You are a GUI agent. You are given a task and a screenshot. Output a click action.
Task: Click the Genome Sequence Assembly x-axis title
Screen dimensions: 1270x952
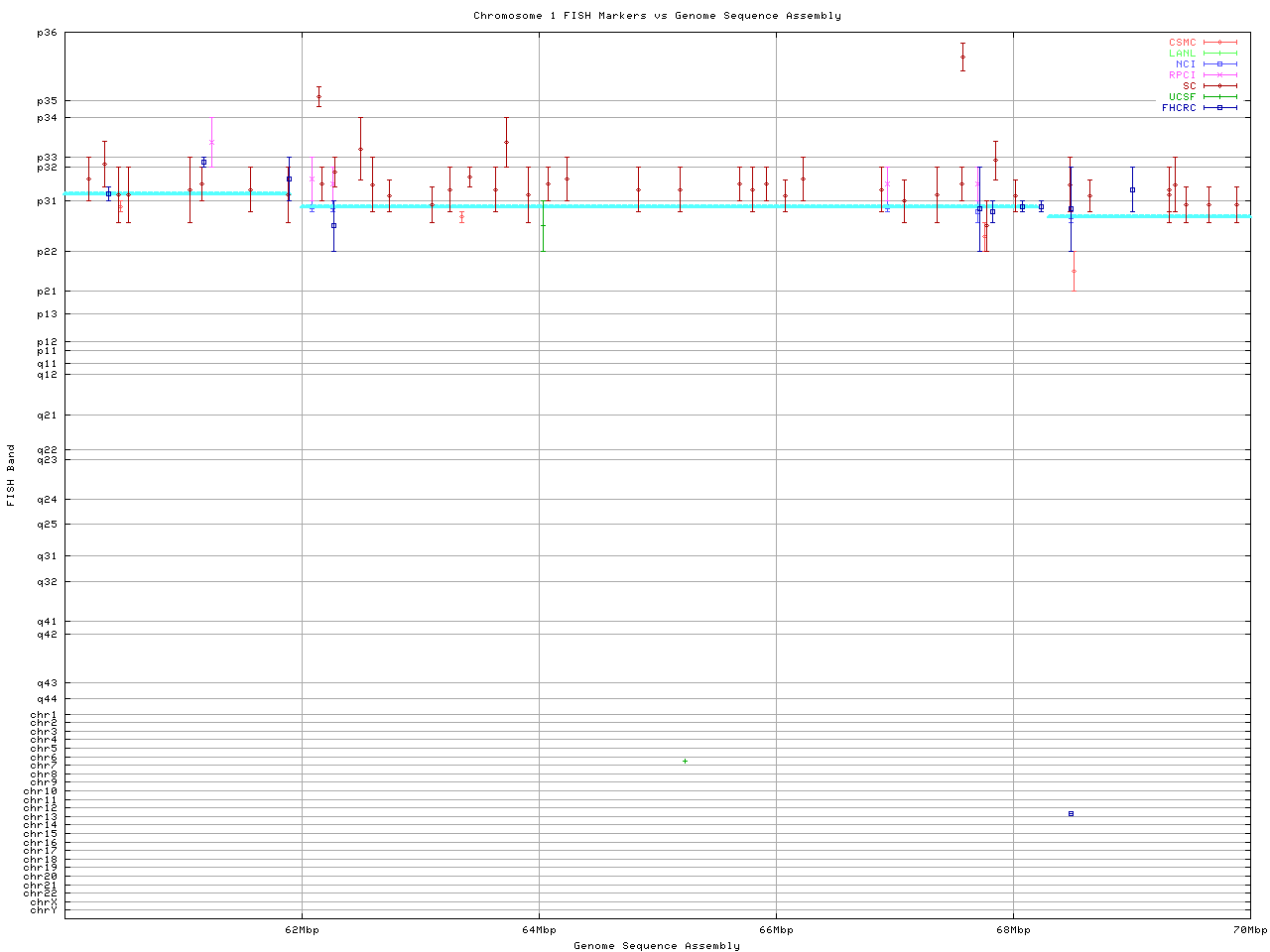tap(657, 945)
